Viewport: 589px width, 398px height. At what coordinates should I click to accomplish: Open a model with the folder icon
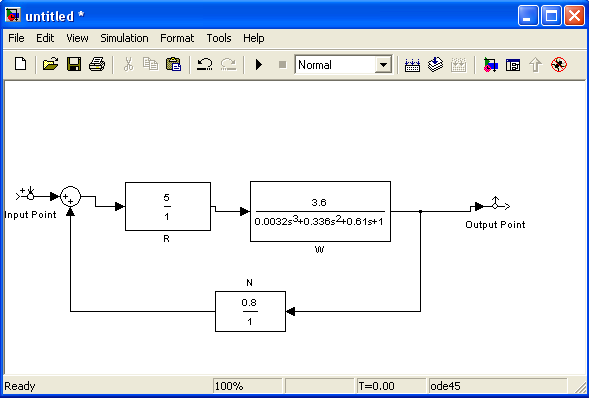pyautogui.click(x=50, y=64)
